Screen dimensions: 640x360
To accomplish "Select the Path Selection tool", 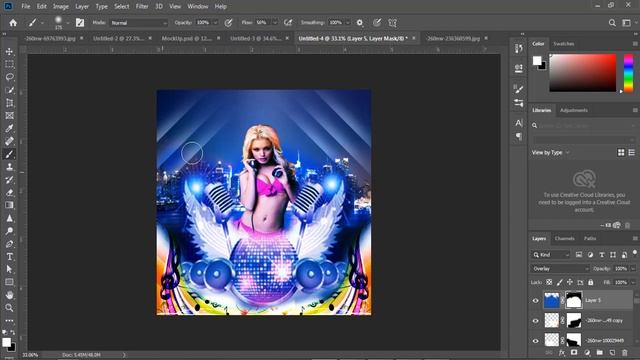I will (9, 269).
